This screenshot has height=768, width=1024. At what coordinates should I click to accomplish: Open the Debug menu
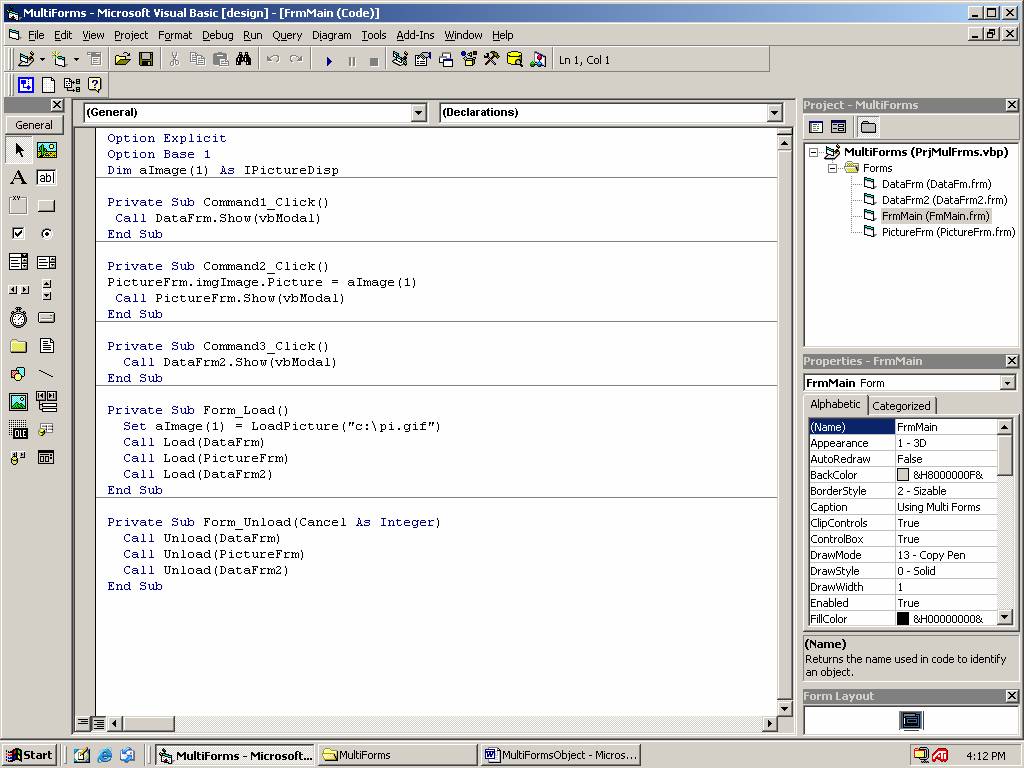click(x=217, y=35)
